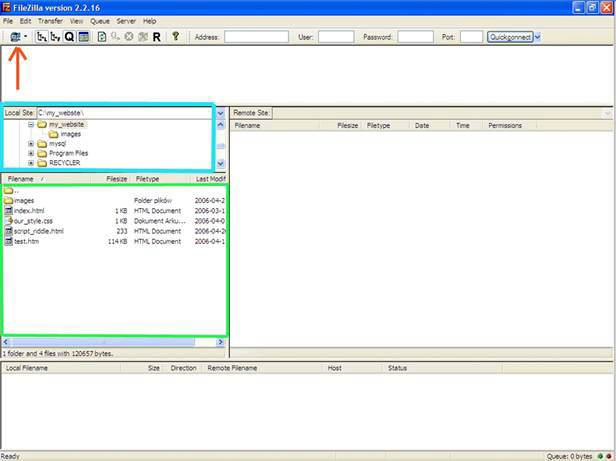
Task: Click the local file list horizontal scrollbar
Action: (x=110, y=341)
